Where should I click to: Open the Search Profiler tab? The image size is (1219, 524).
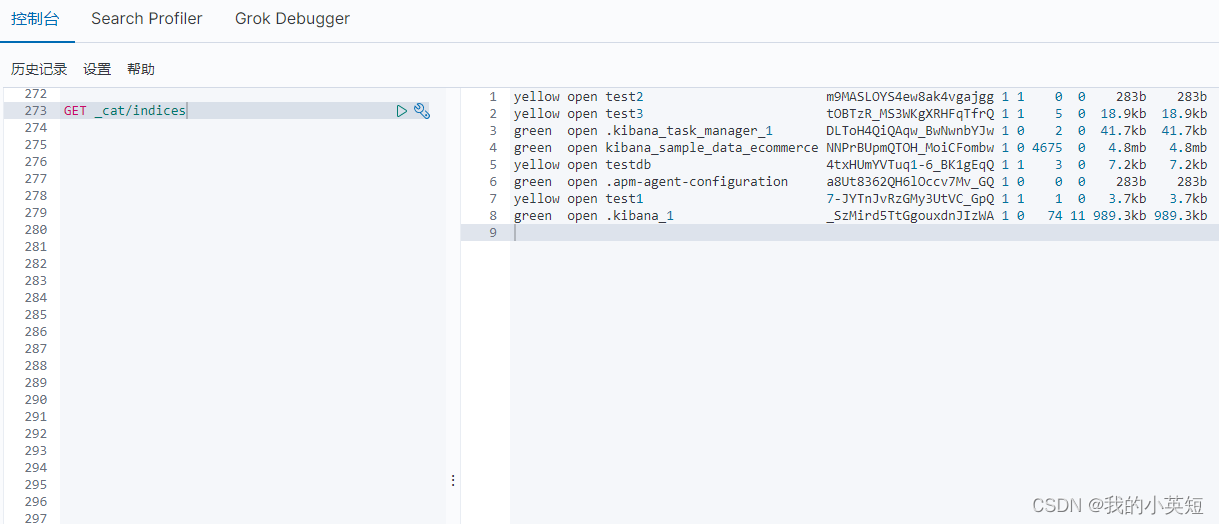[147, 19]
